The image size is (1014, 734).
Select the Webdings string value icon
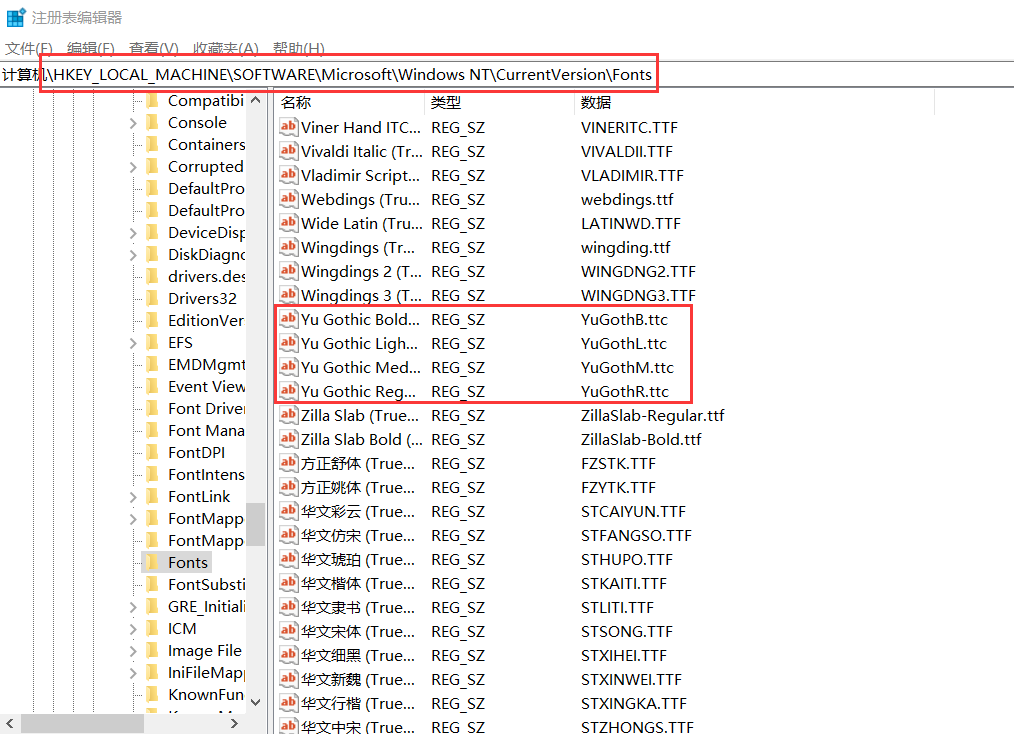(x=288, y=199)
